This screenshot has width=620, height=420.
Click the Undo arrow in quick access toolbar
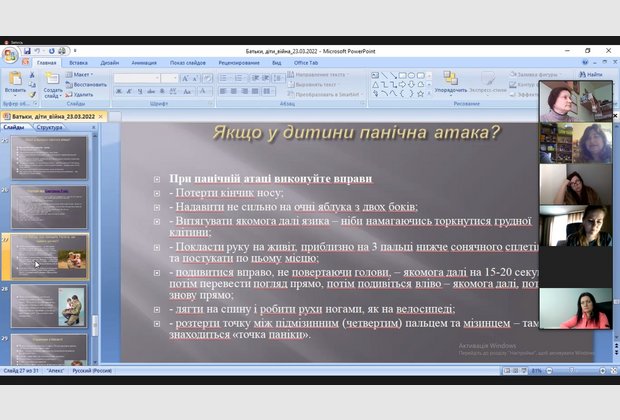tap(37, 50)
